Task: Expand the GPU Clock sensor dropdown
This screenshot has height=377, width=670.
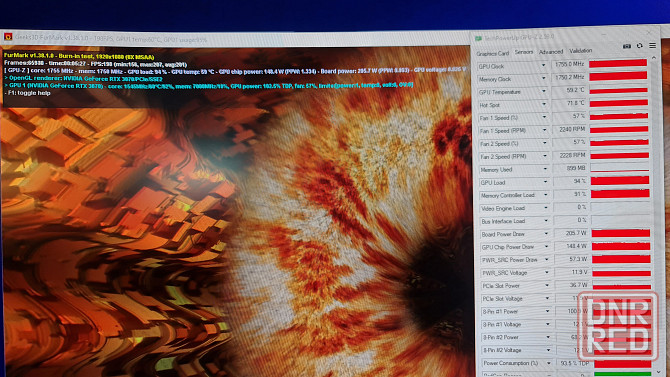Action: coord(544,65)
